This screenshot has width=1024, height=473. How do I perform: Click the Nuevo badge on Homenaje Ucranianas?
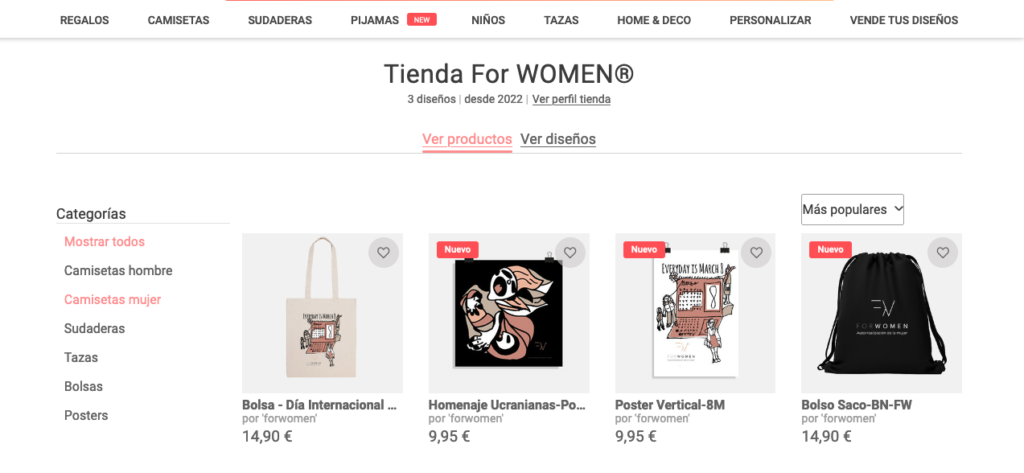458,250
